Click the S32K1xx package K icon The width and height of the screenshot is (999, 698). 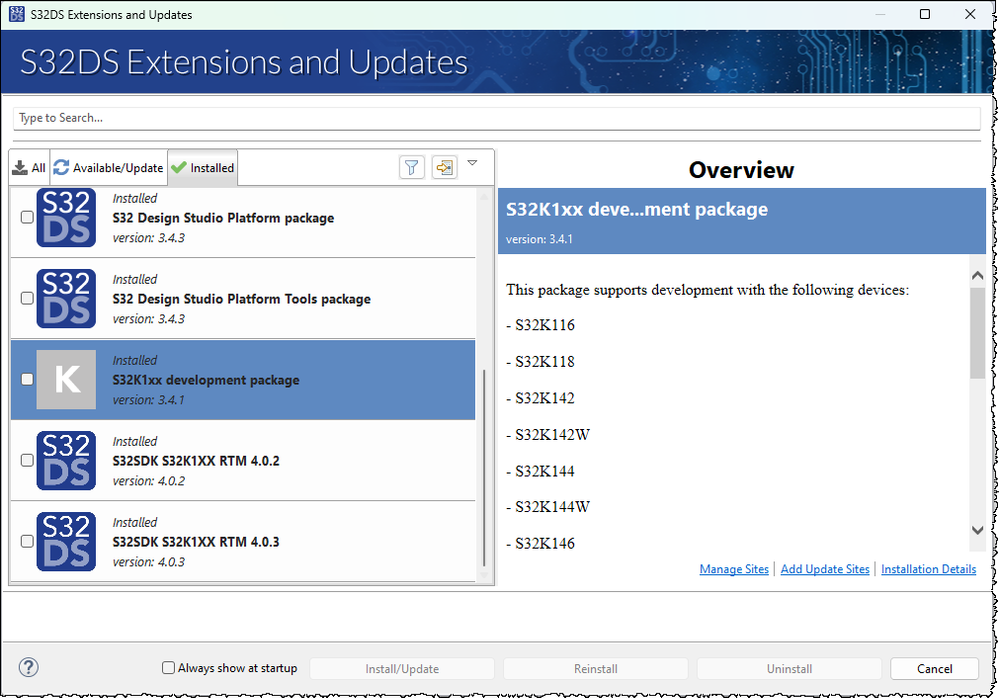click(66, 379)
